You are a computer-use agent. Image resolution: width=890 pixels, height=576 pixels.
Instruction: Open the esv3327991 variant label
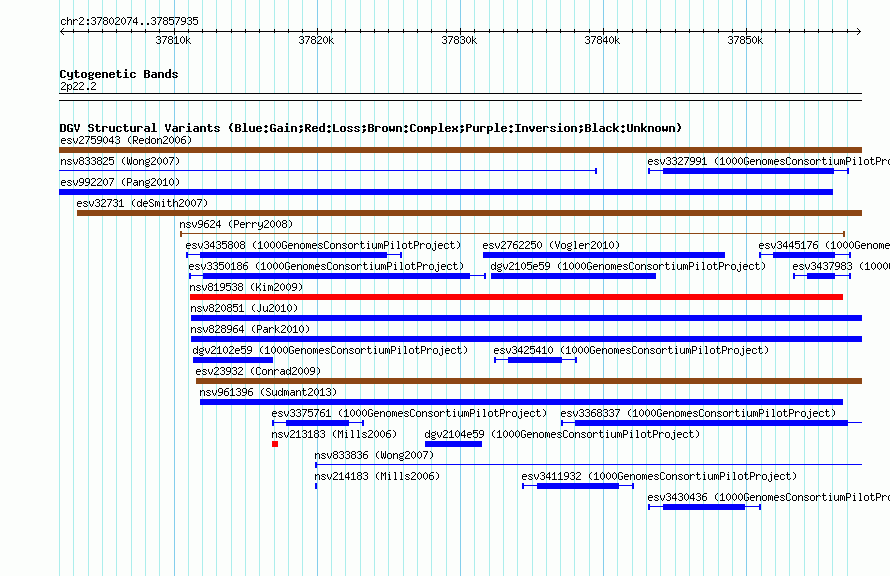tap(769, 161)
